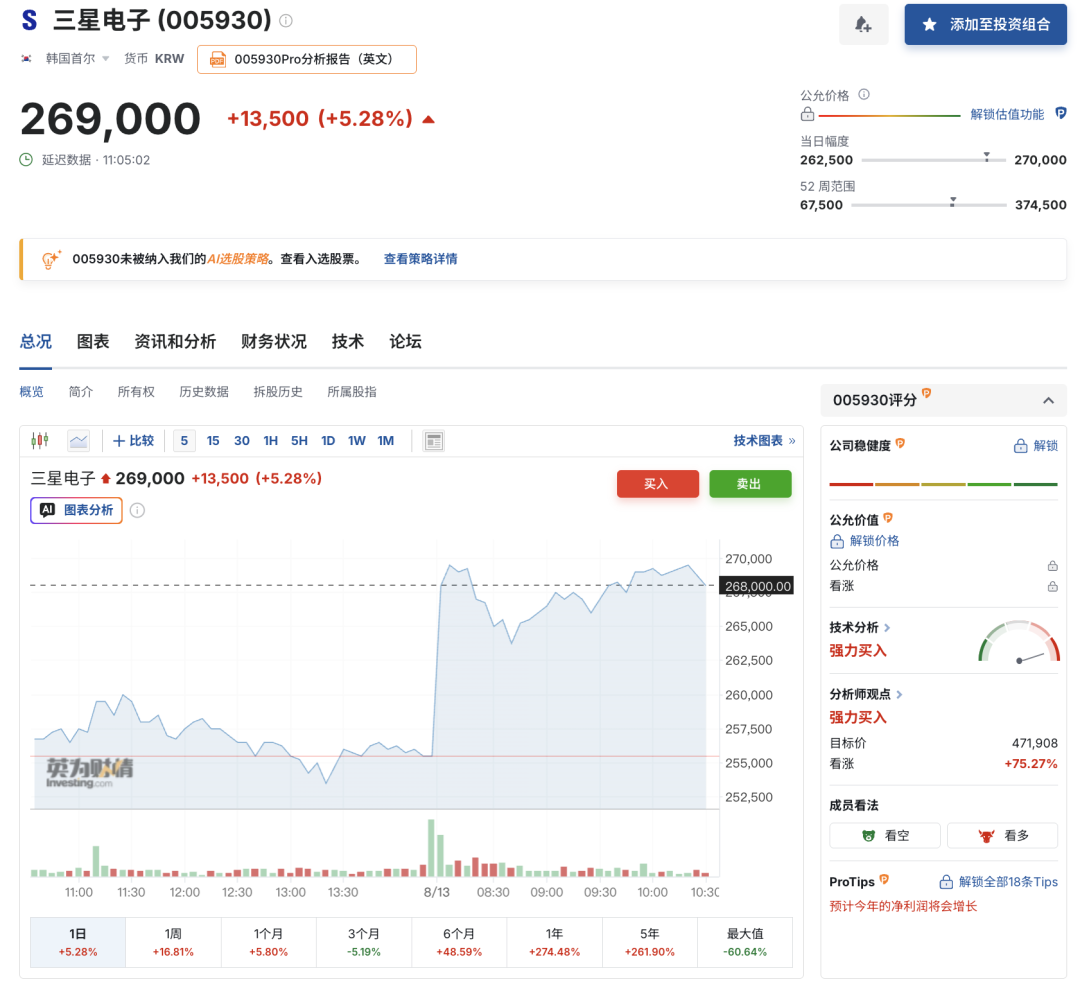Select the 1周 range
Image resolution: width=1080 pixels, height=989 pixels.
pyautogui.click(x=173, y=942)
